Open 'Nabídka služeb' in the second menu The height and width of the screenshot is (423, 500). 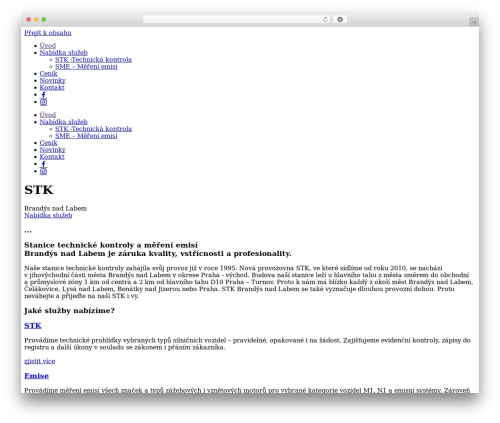pos(64,122)
